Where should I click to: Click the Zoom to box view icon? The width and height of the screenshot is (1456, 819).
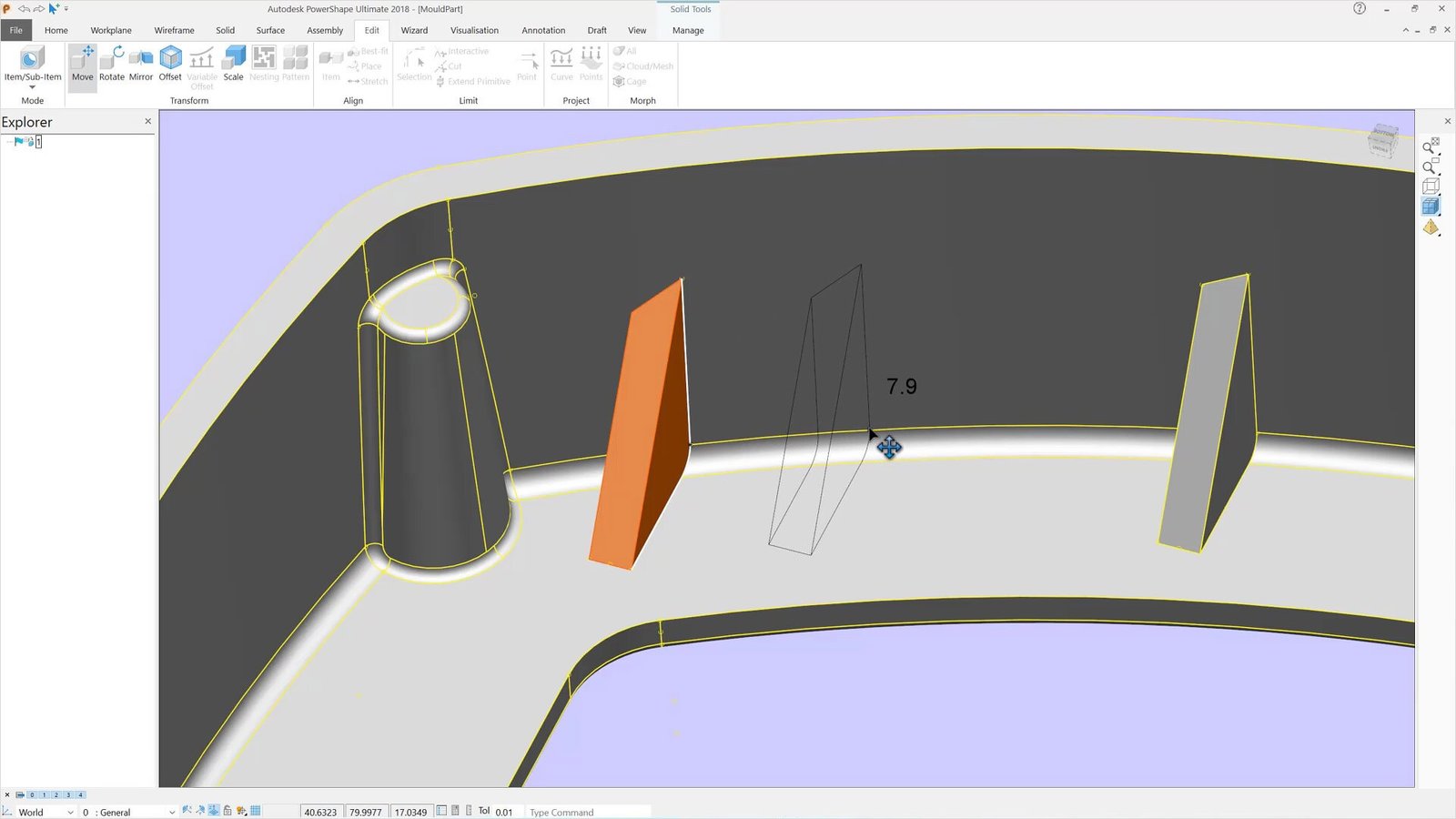coord(1431,166)
